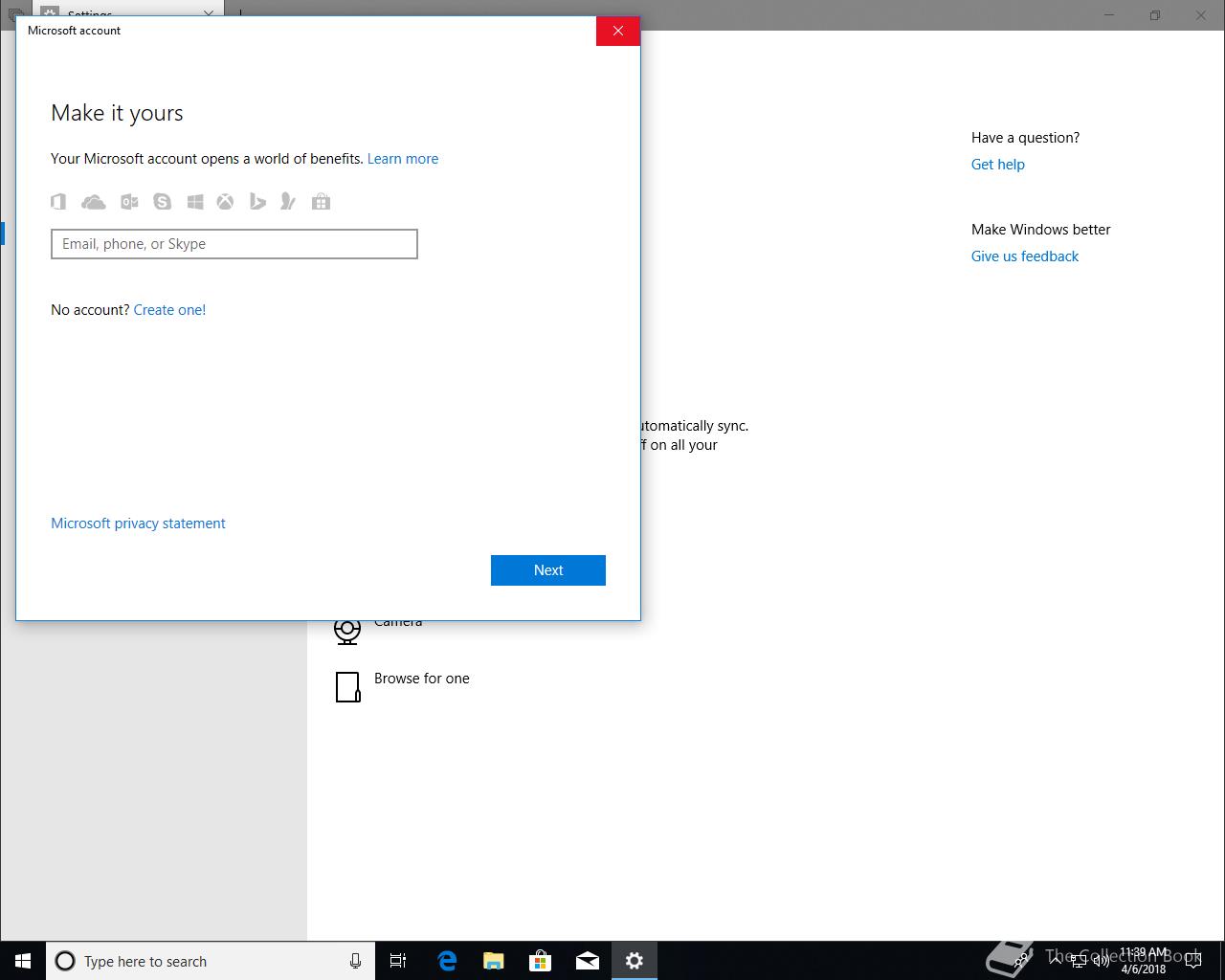Click the Cortana circle in the search box

pyautogui.click(x=65, y=961)
